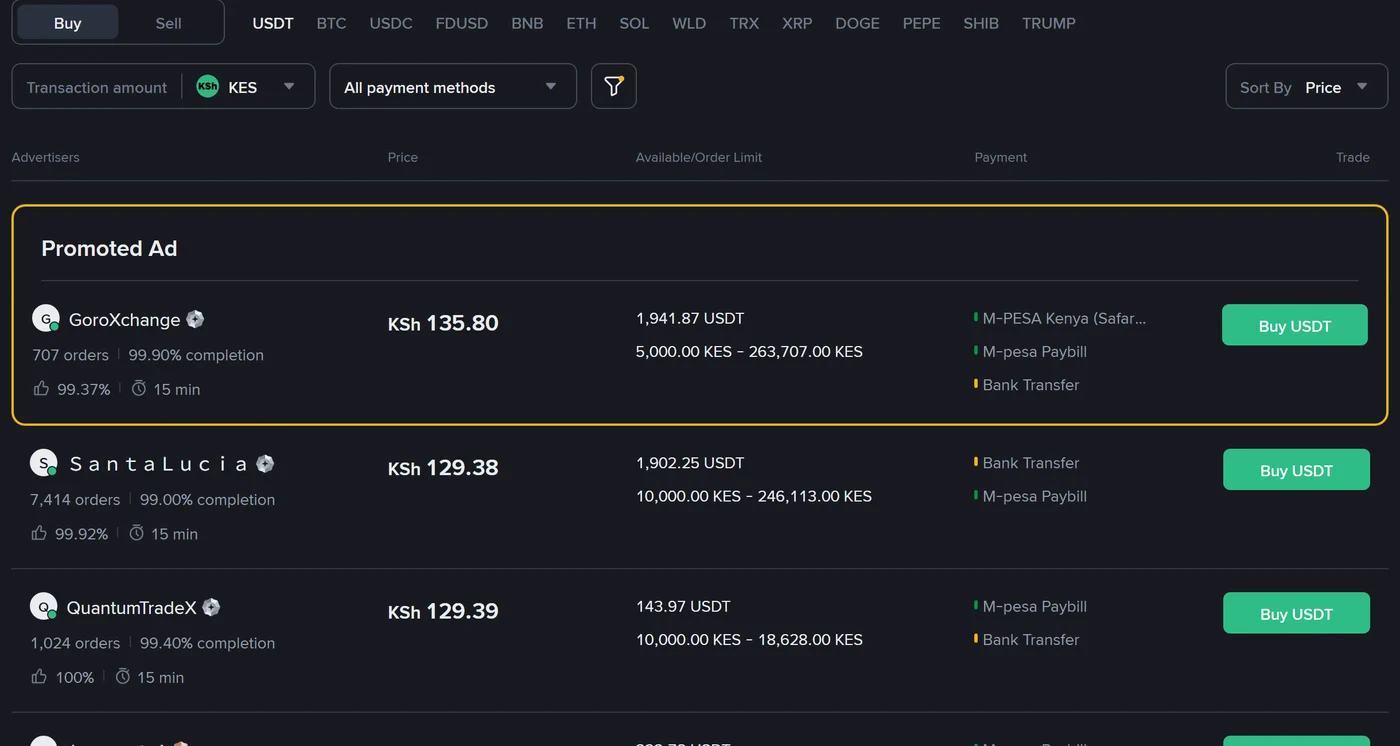1400x746 pixels.
Task: Focus the Transaction amount field
Action: coord(97,87)
